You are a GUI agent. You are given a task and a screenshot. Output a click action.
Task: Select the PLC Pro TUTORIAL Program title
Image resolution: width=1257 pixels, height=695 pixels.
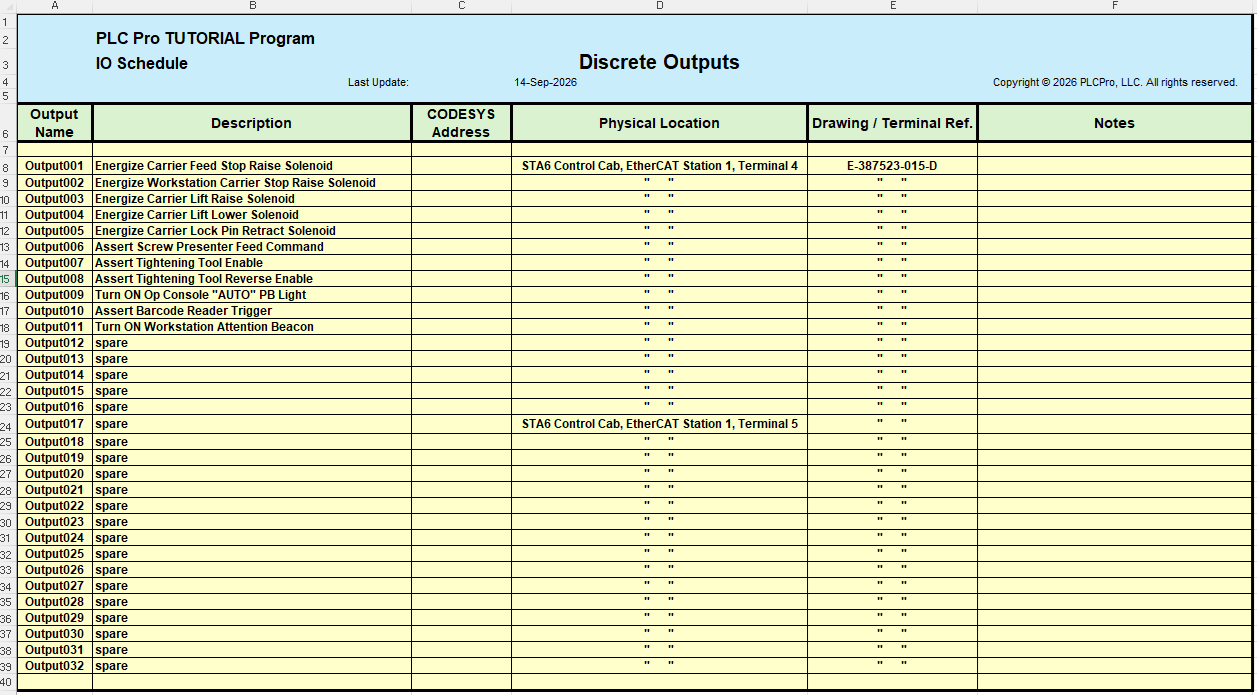click(205, 39)
